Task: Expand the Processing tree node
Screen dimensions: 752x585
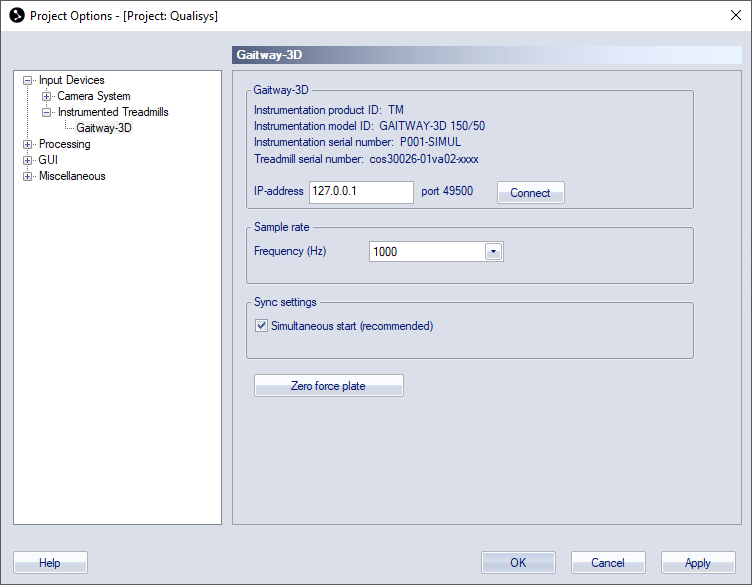Action: click(27, 144)
